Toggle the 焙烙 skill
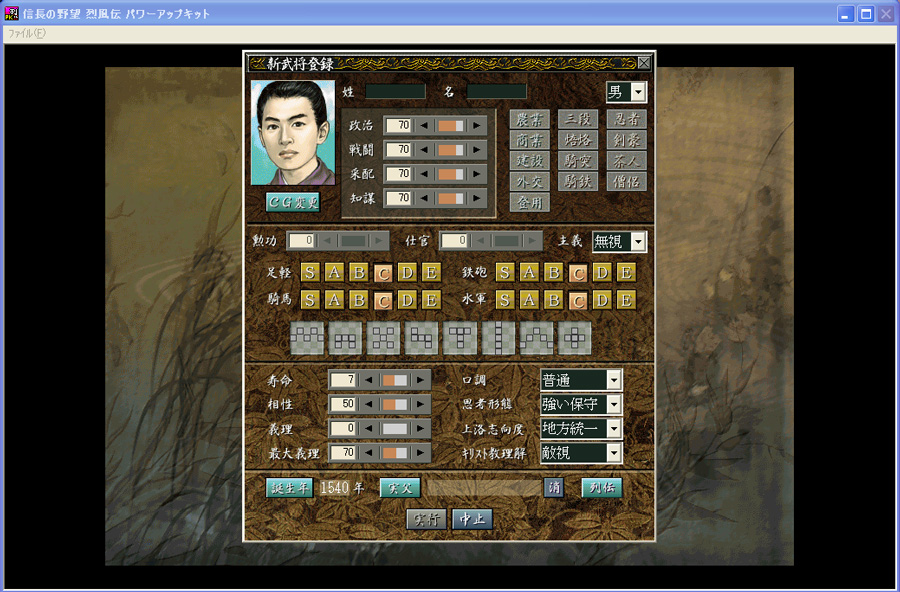The image size is (900, 592). pos(578,140)
